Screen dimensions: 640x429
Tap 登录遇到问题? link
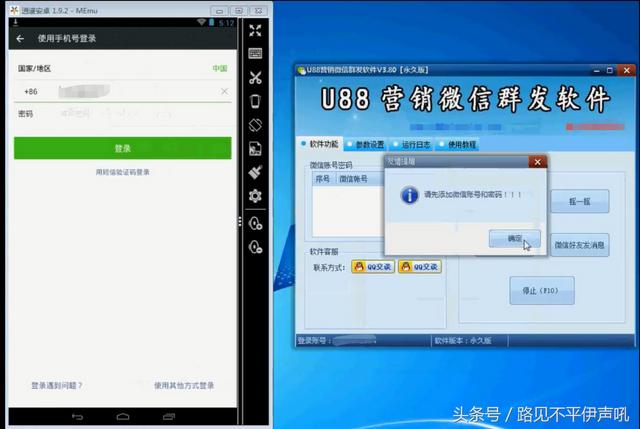(x=57, y=385)
